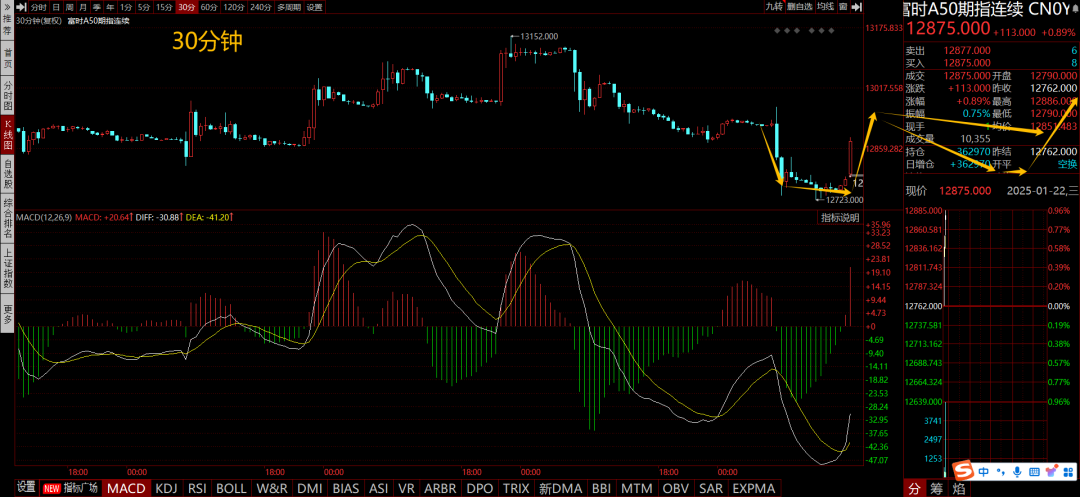1080x497 pixels.
Task: Click the 九转 indicator button
Action: [x=775, y=7]
